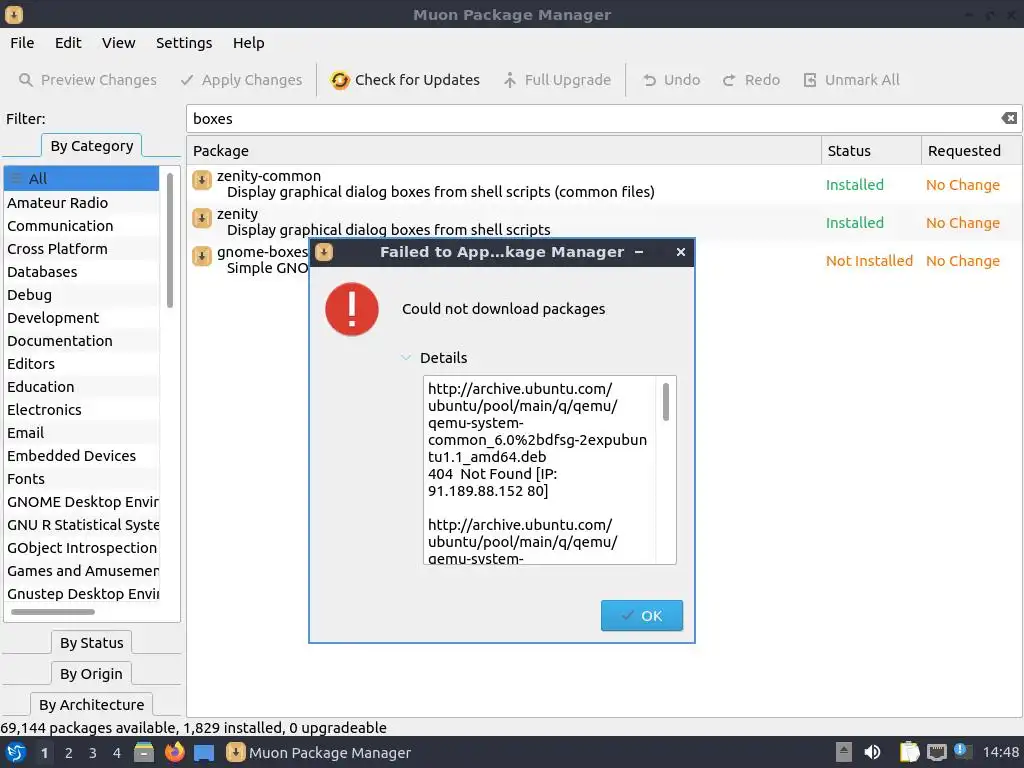Click the Undo arrow icon
The image size is (1024, 768).
tap(649, 80)
